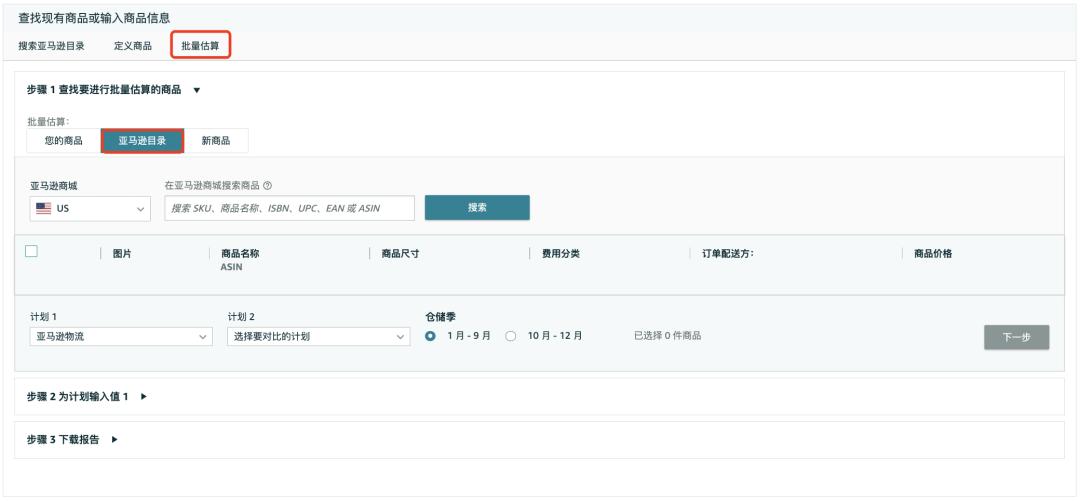Click the help icon beside 在亚马逊商城搜索商品
Screen dimensions: 1080x501
[x=267, y=185]
